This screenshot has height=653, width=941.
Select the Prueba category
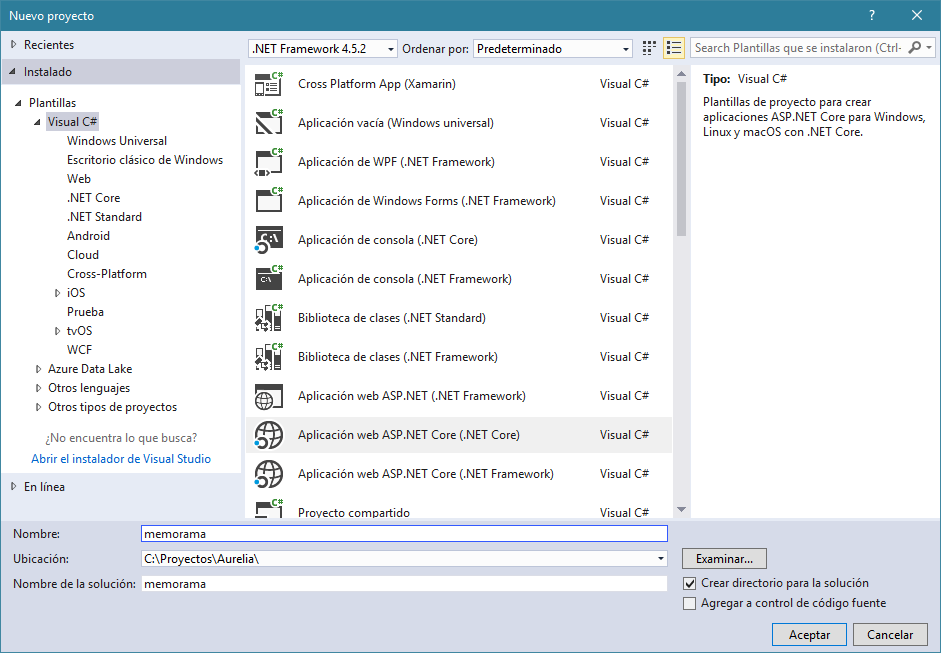pos(85,312)
